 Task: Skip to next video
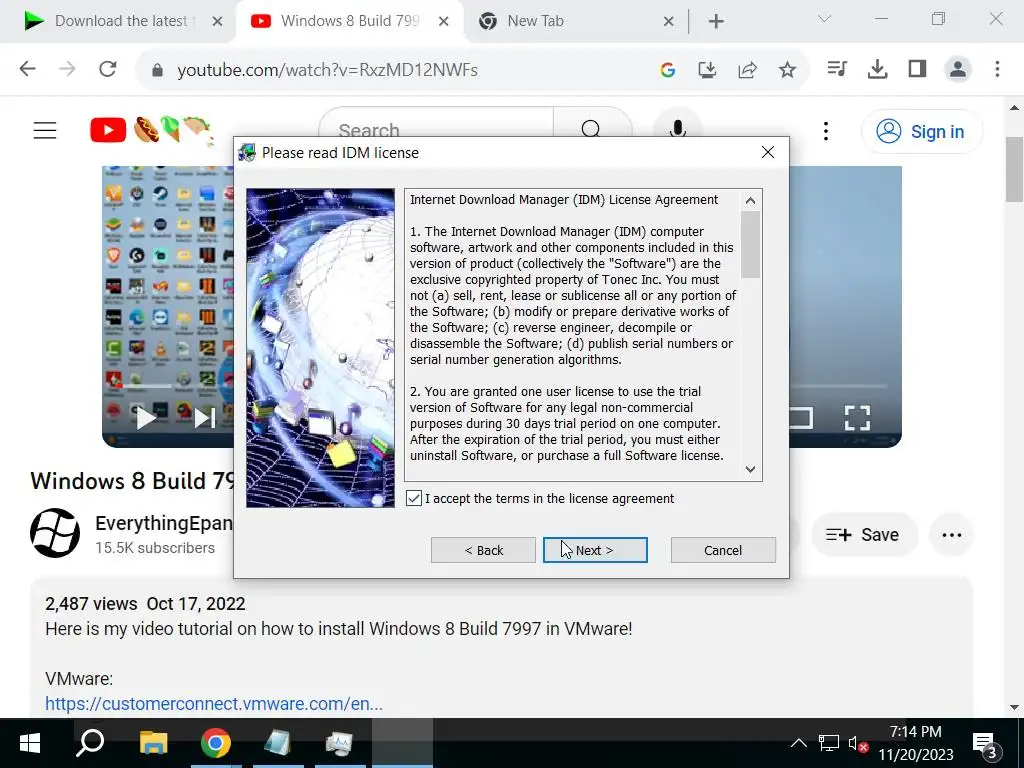204,418
